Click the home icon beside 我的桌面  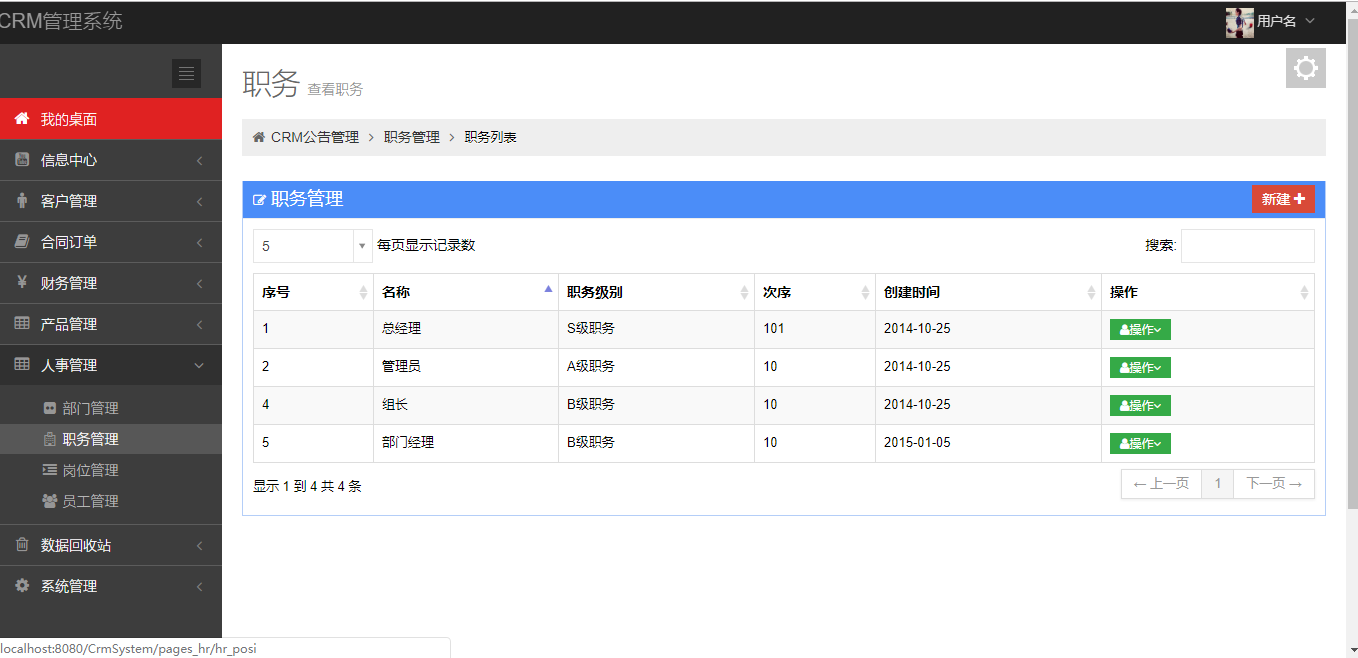point(21,119)
